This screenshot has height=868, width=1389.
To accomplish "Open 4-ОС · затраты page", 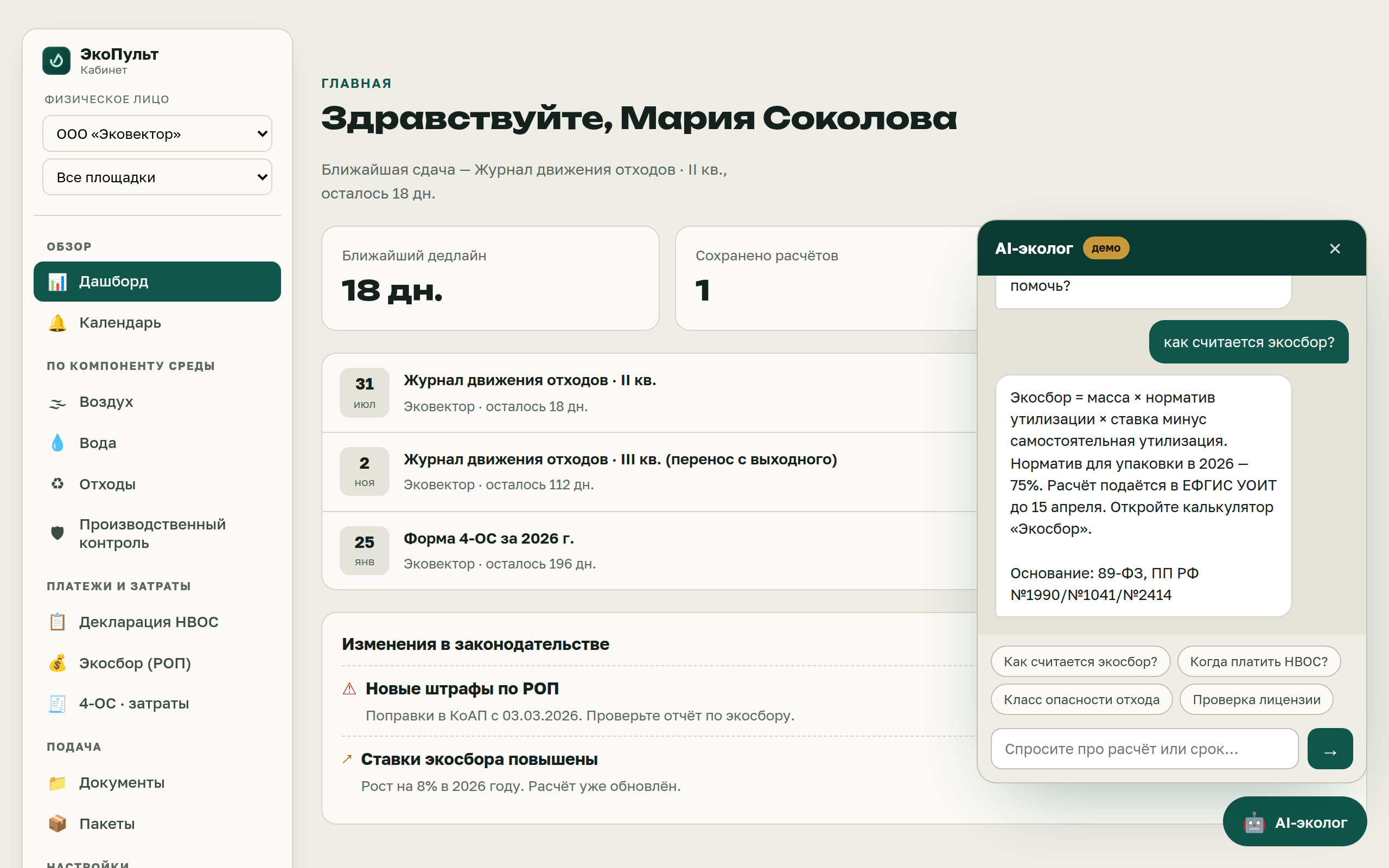I will point(157,704).
